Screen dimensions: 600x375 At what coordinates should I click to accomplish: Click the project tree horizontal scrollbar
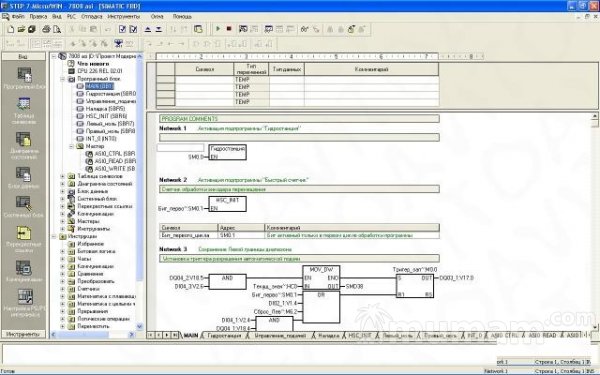pyautogui.click(x=92, y=335)
